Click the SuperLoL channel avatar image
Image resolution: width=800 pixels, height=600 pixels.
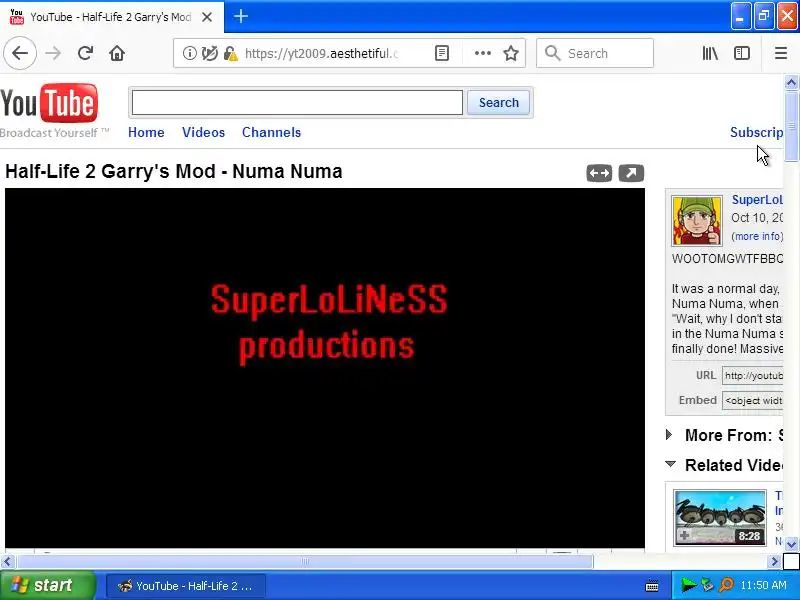697,220
